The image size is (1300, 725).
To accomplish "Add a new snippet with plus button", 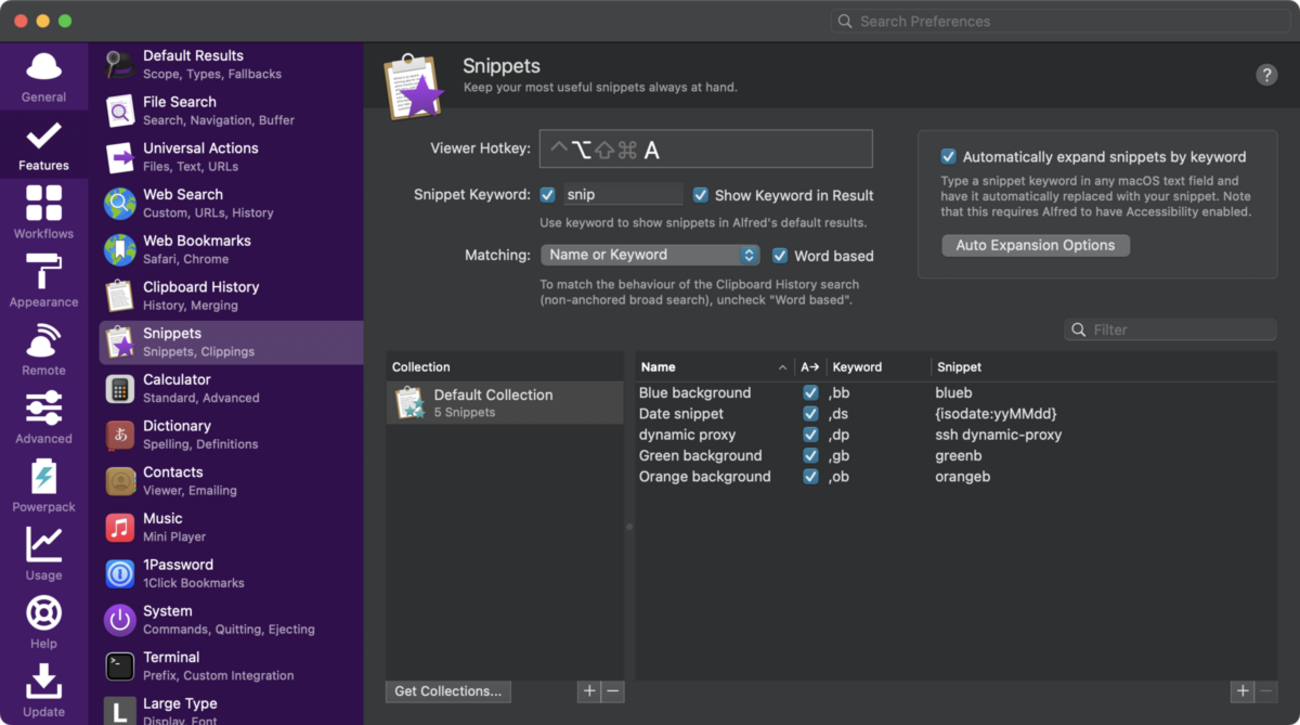I will coord(1242,691).
